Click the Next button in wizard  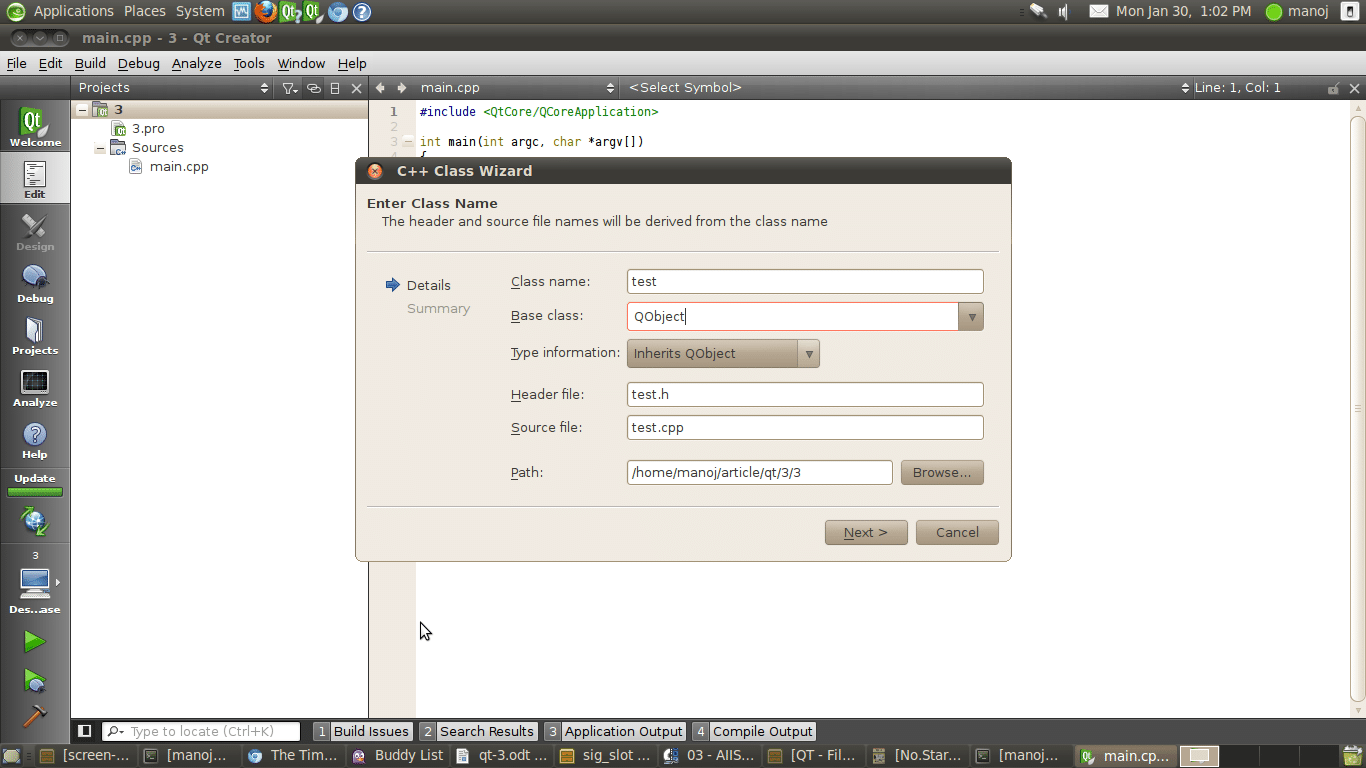point(865,532)
